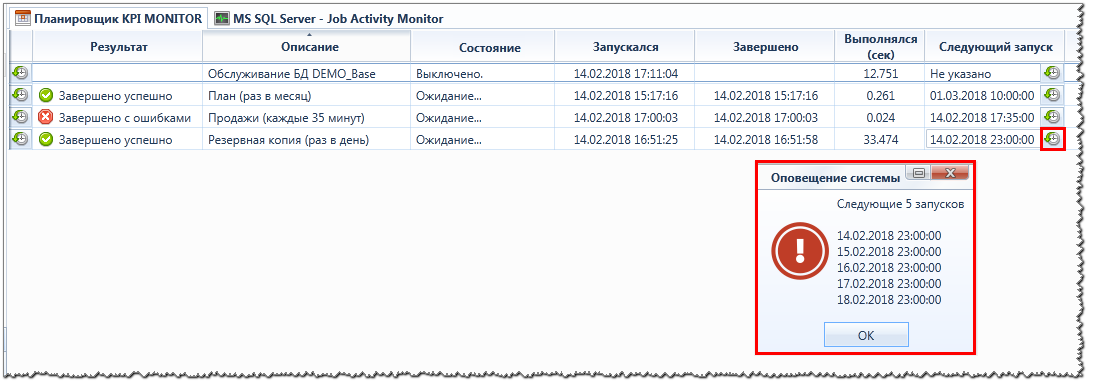Click run icon left of Резервная копия row
Viewport: 1093px width, 387px height.
21,140
